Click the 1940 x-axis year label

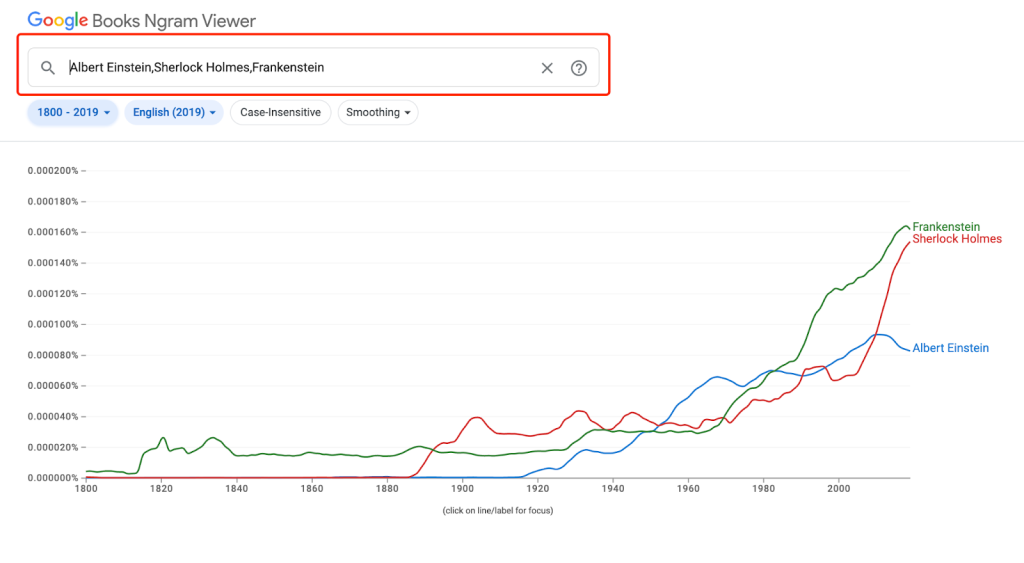(613, 489)
